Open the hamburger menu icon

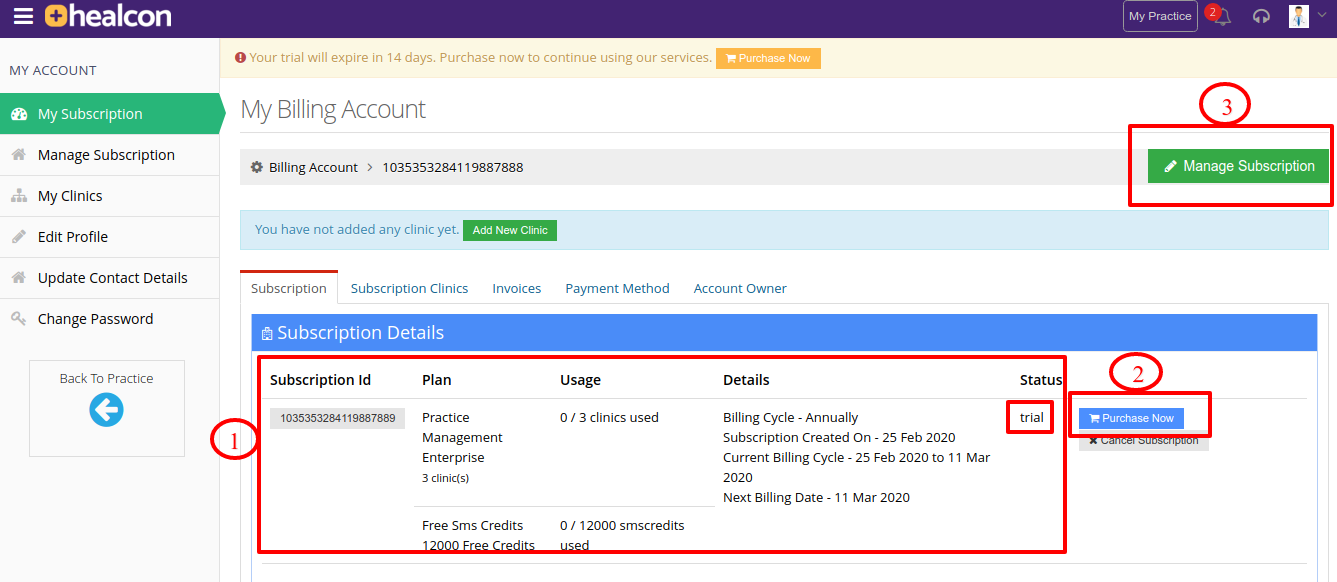click(23, 16)
